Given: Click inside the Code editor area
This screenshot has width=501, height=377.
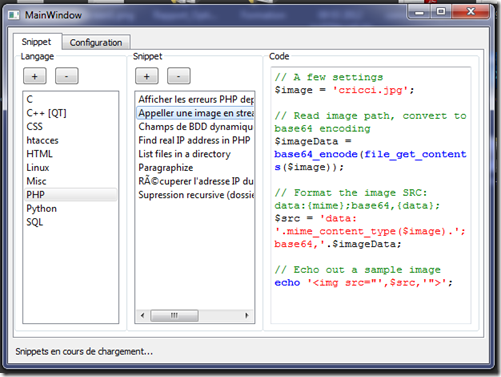Looking at the screenshot, I should click(x=371, y=195).
